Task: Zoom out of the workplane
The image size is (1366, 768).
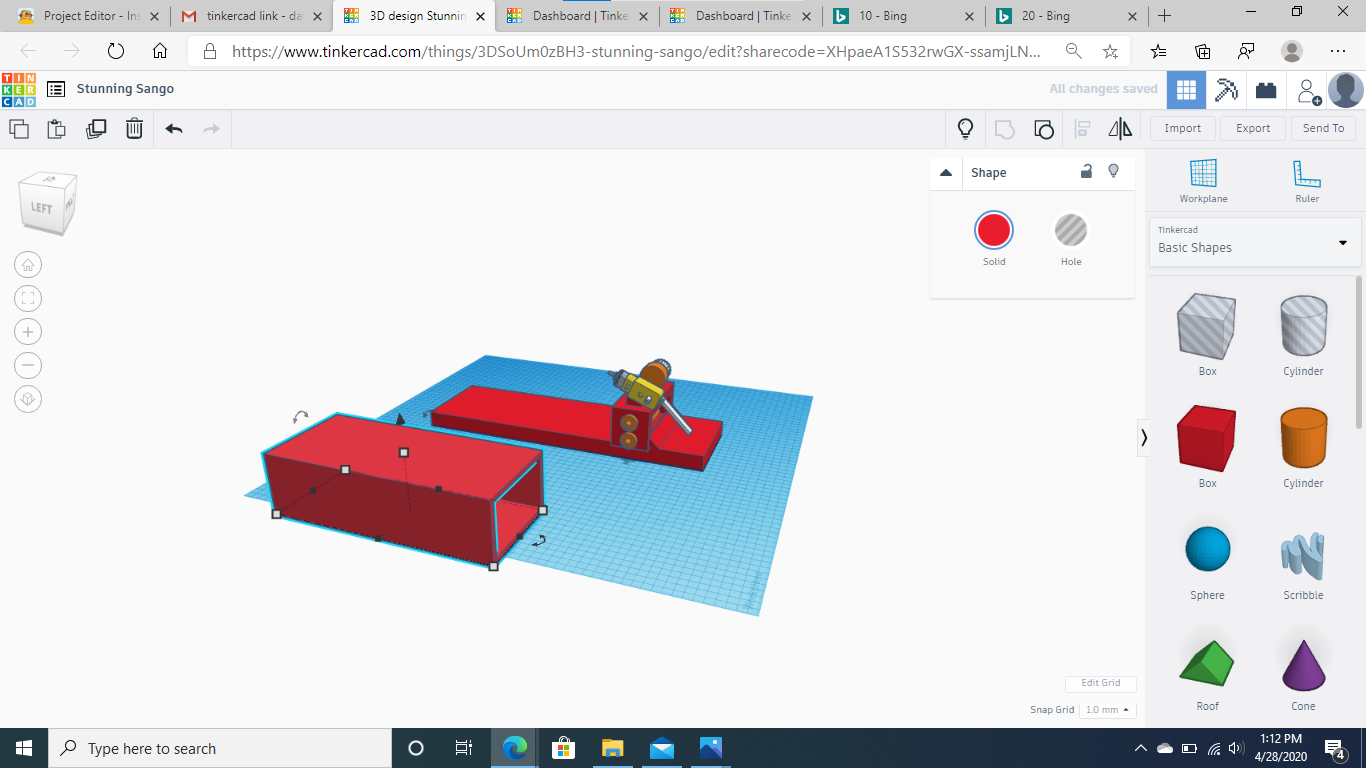Action: 28,365
